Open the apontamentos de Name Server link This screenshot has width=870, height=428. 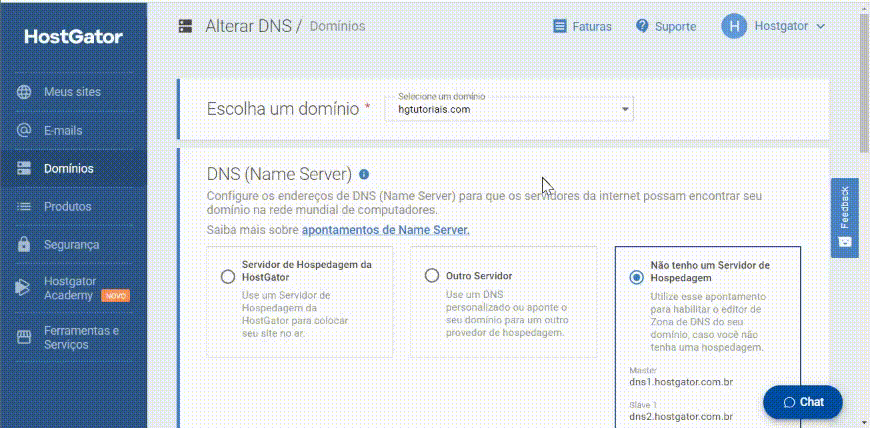pyautogui.click(x=386, y=230)
